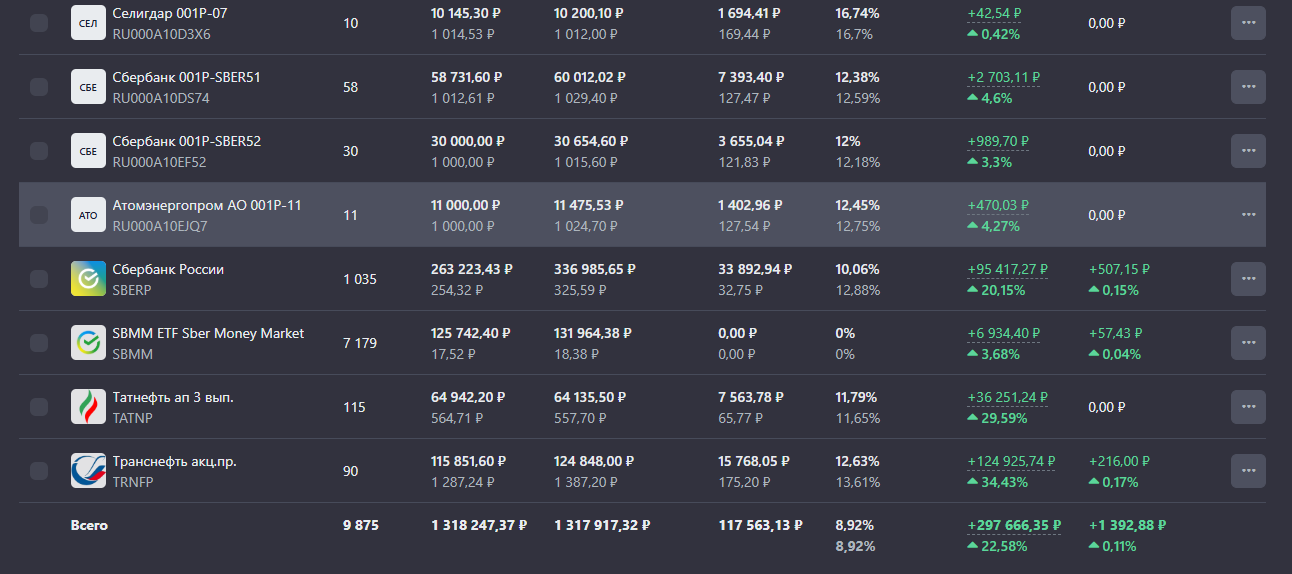This screenshot has width=1292, height=574.
Task: Tick the checkbox for Селигдар 001P-07
Action: [x=39, y=23]
